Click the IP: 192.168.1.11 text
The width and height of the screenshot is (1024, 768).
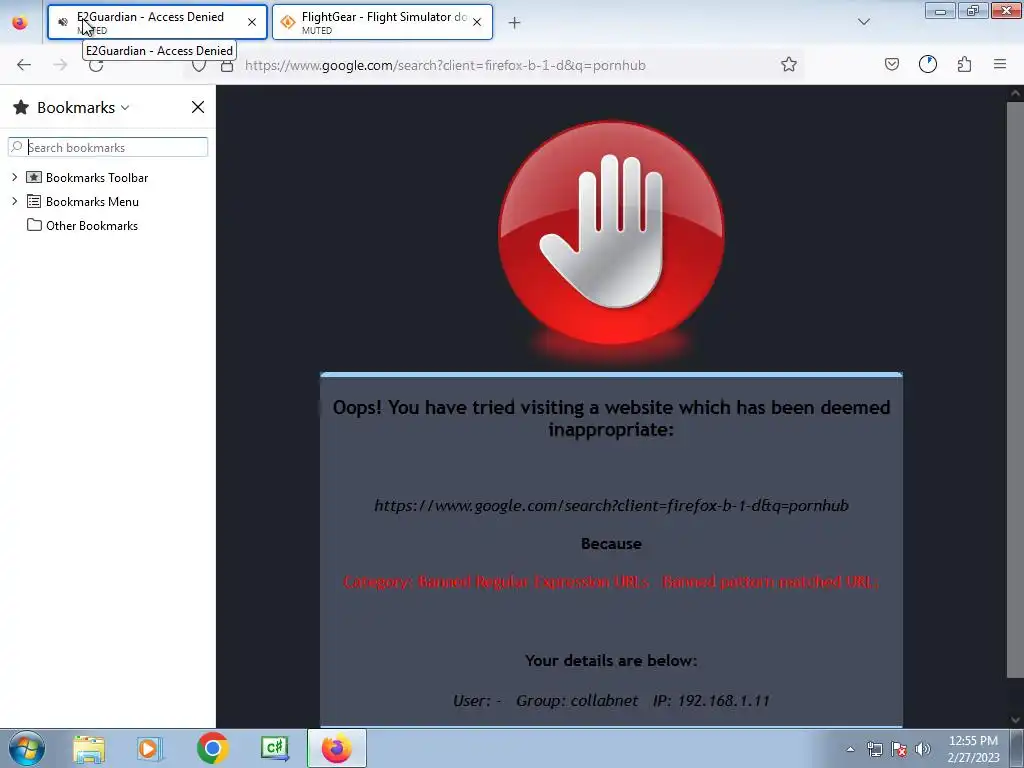point(711,701)
